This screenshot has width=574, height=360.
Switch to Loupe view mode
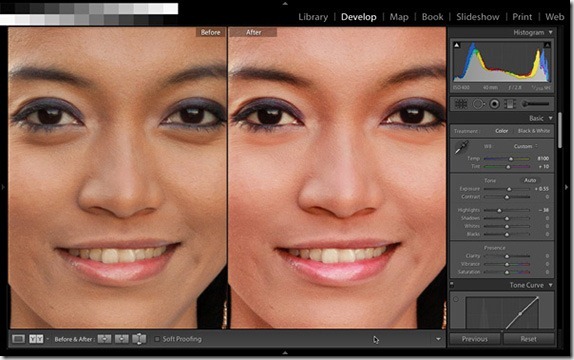(x=18, y=339)
